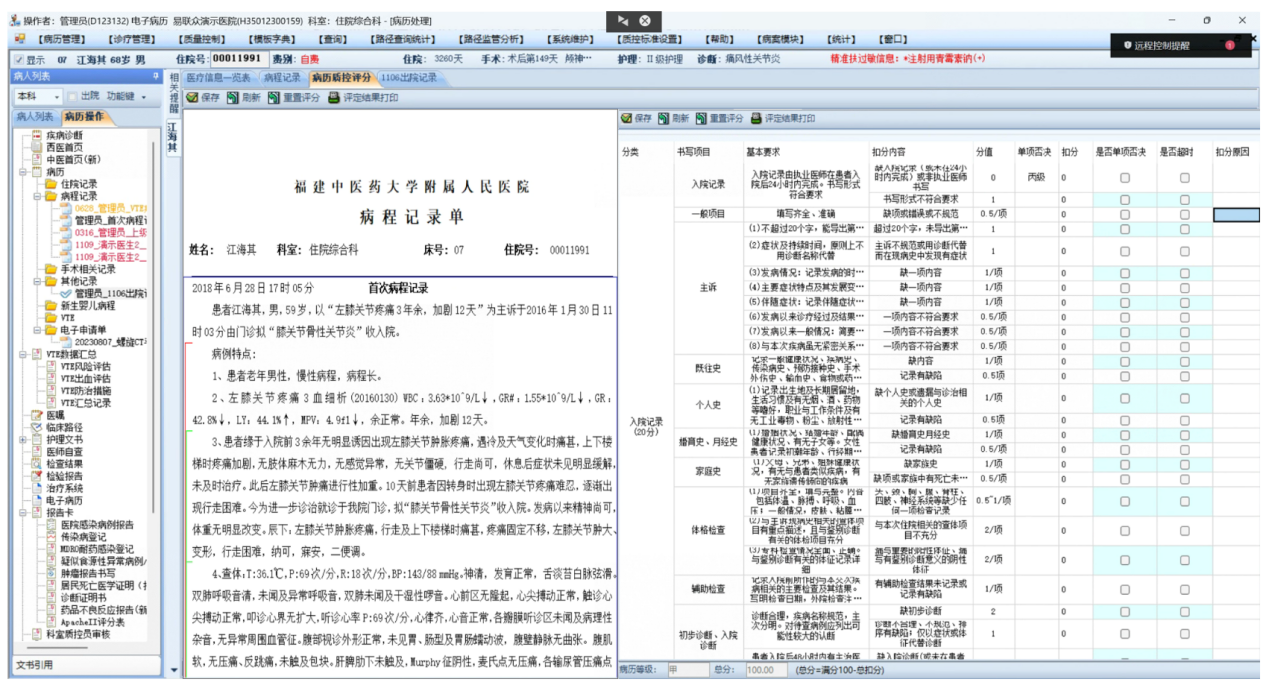Click the 检验报告 icon in the tree
1269x685 pixels.
pyautogui.click(x=37, y=475)
